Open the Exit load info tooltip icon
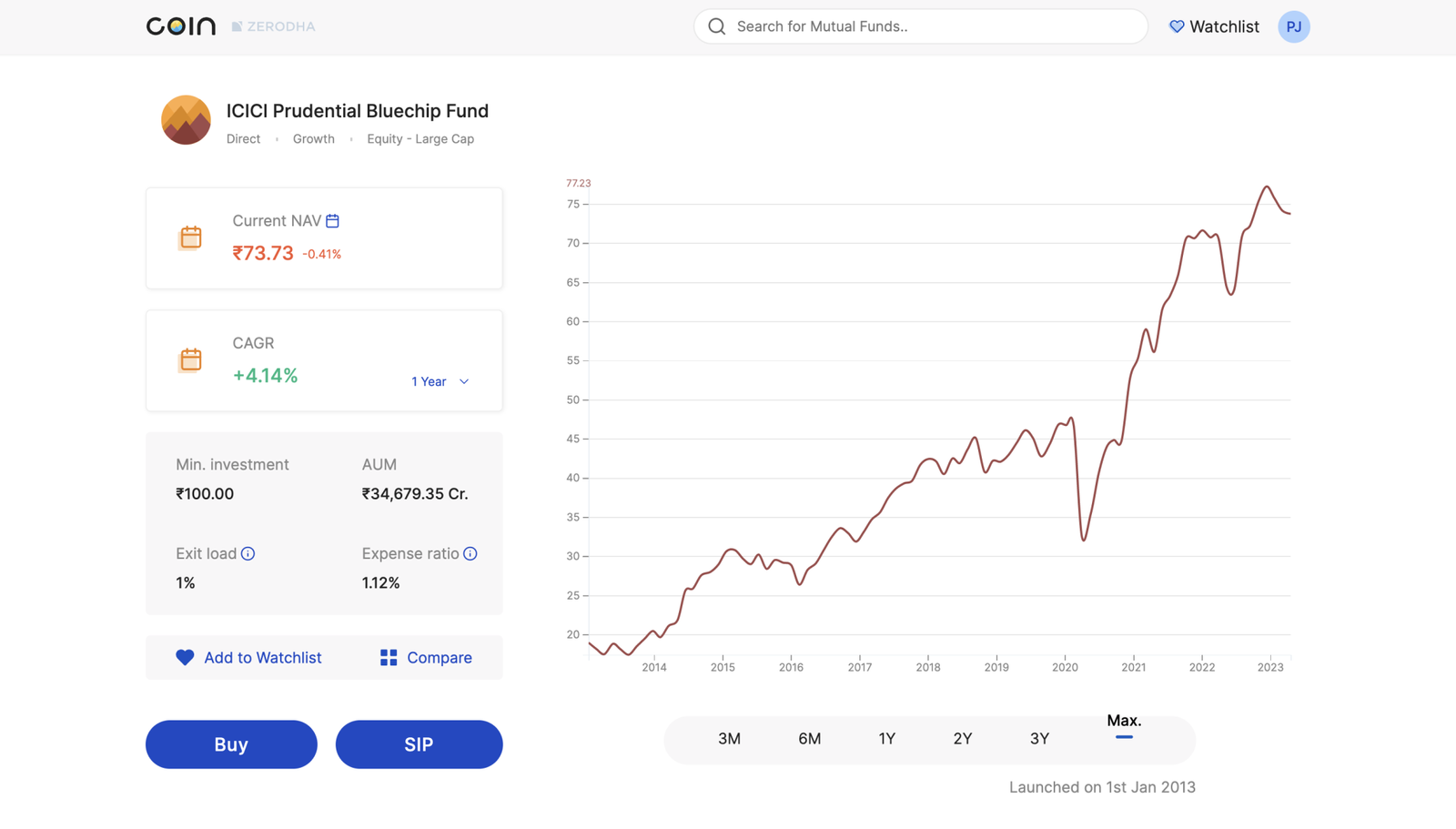This screenshot has width=1456, height=829. [248, 553]
